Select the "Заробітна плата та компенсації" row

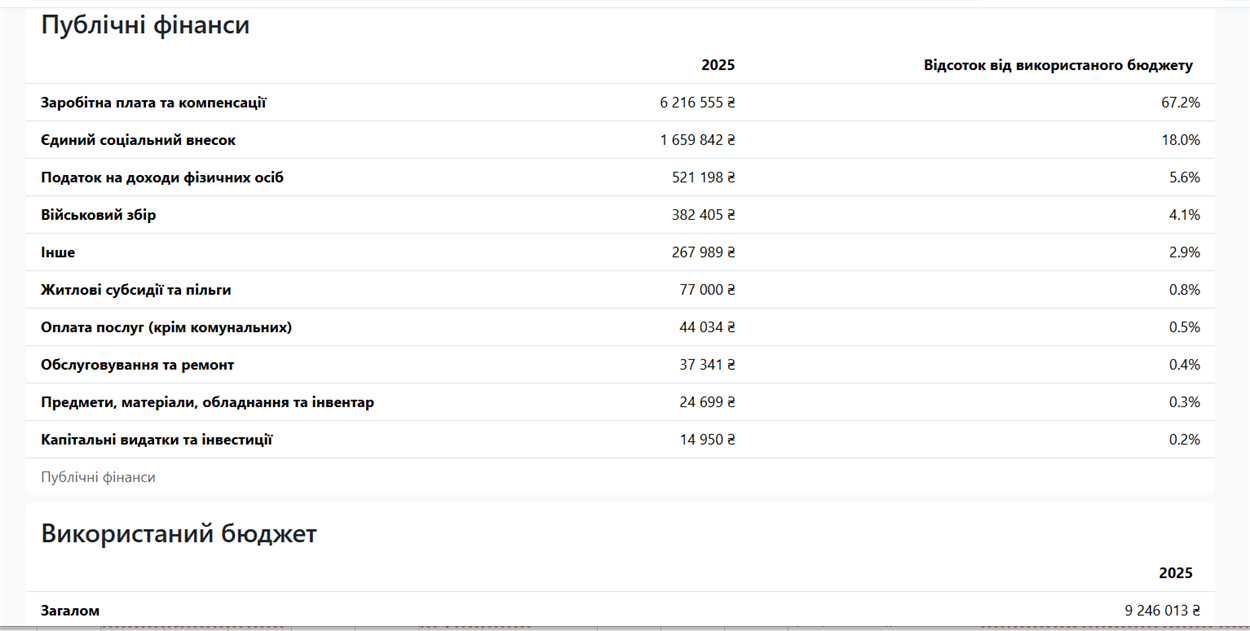[620, 102]
